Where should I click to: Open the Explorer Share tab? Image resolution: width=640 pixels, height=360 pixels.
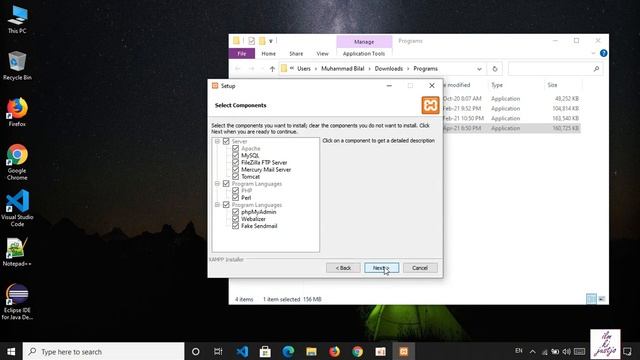point(296,53)
